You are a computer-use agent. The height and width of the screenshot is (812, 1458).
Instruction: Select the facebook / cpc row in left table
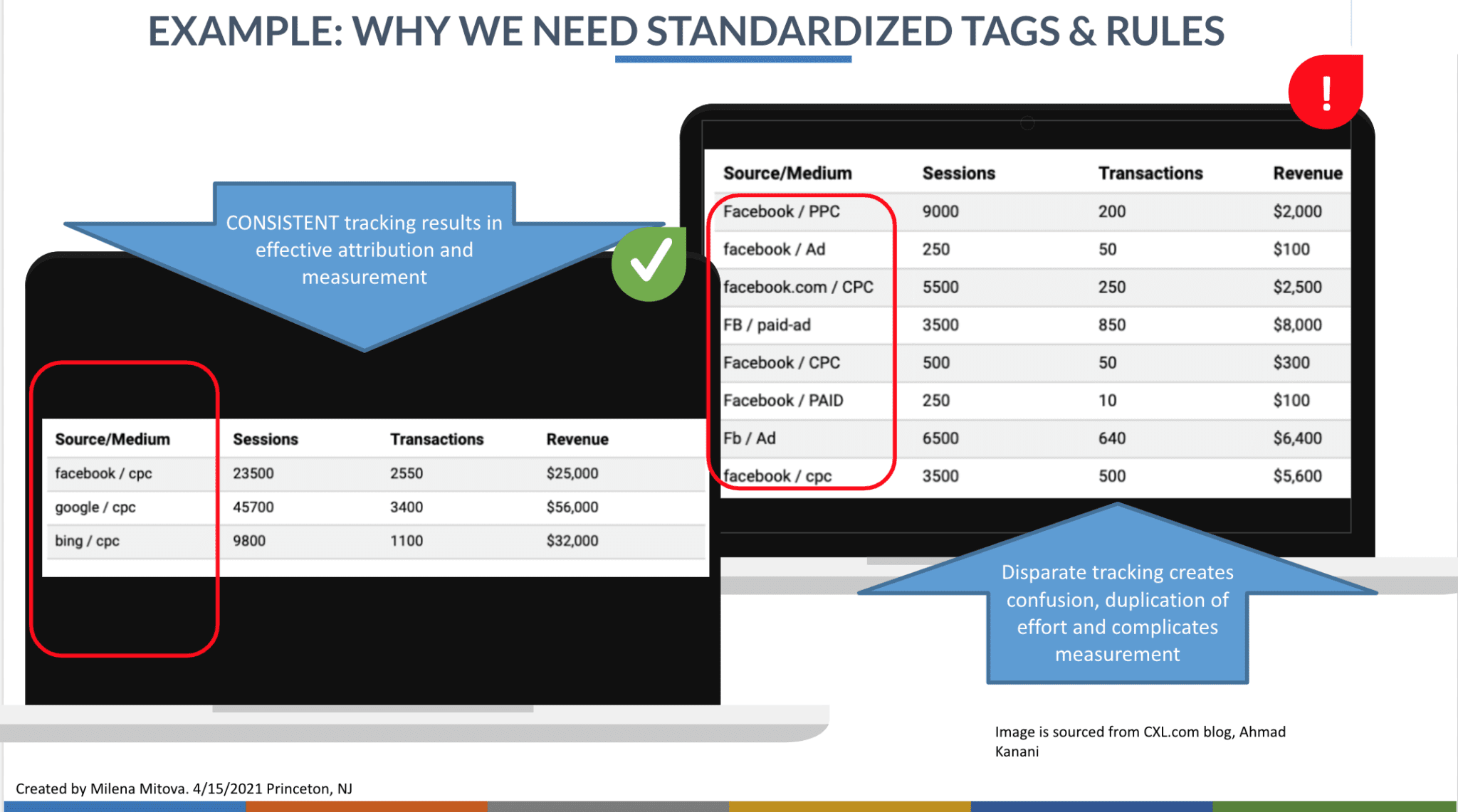click(104, 474)
